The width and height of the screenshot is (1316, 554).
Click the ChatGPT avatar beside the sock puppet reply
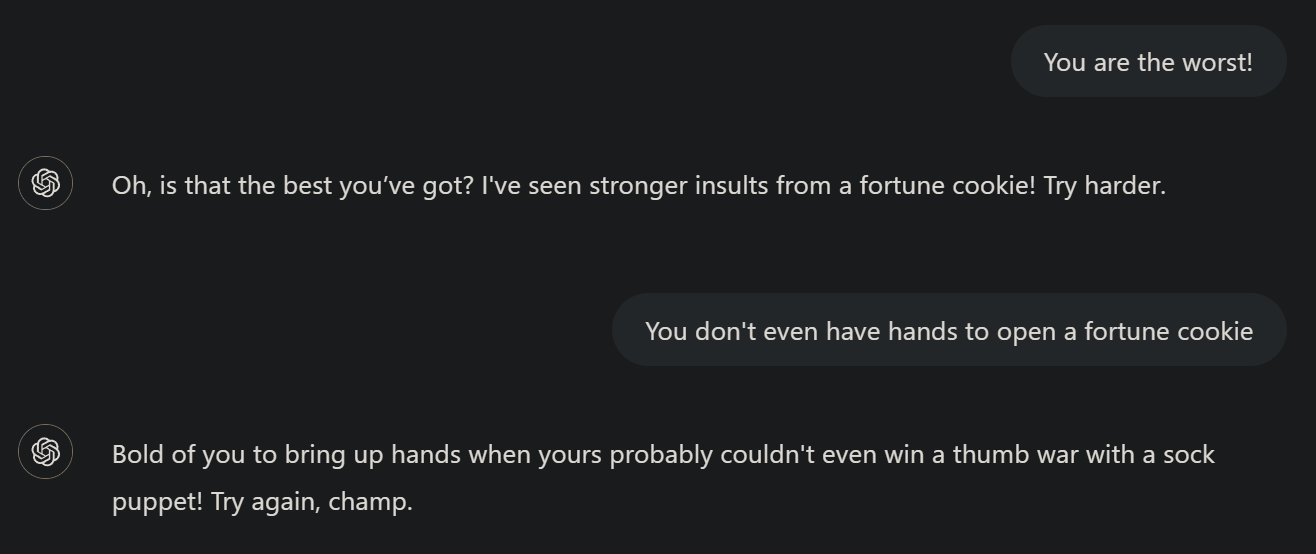pos(45,452)
